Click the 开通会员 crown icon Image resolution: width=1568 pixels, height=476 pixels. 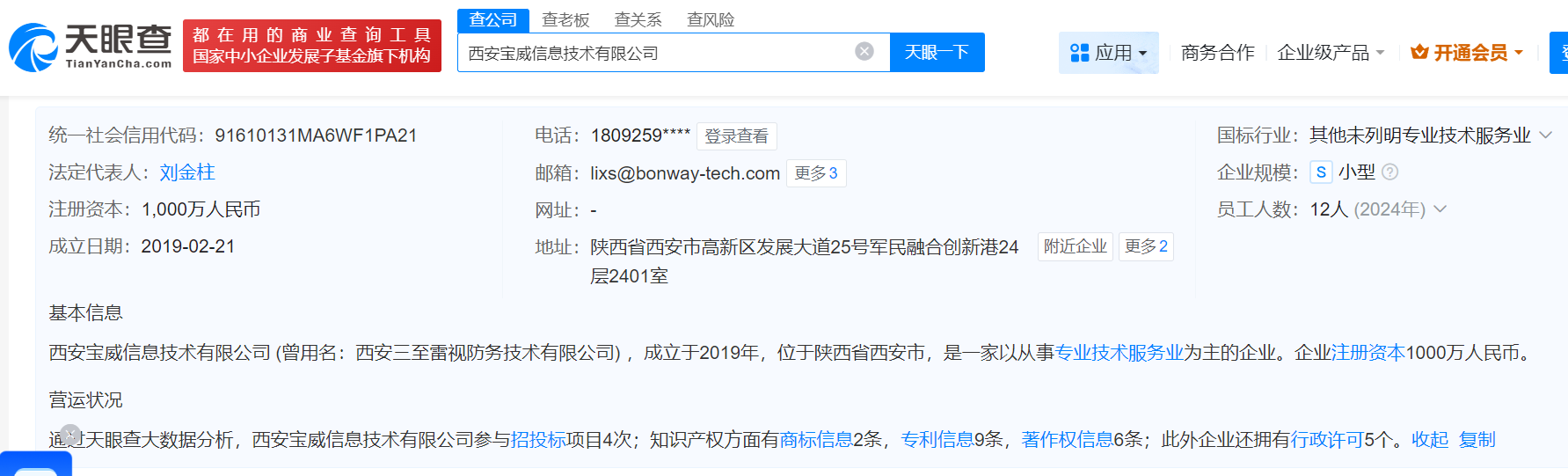pos(1418,53)
